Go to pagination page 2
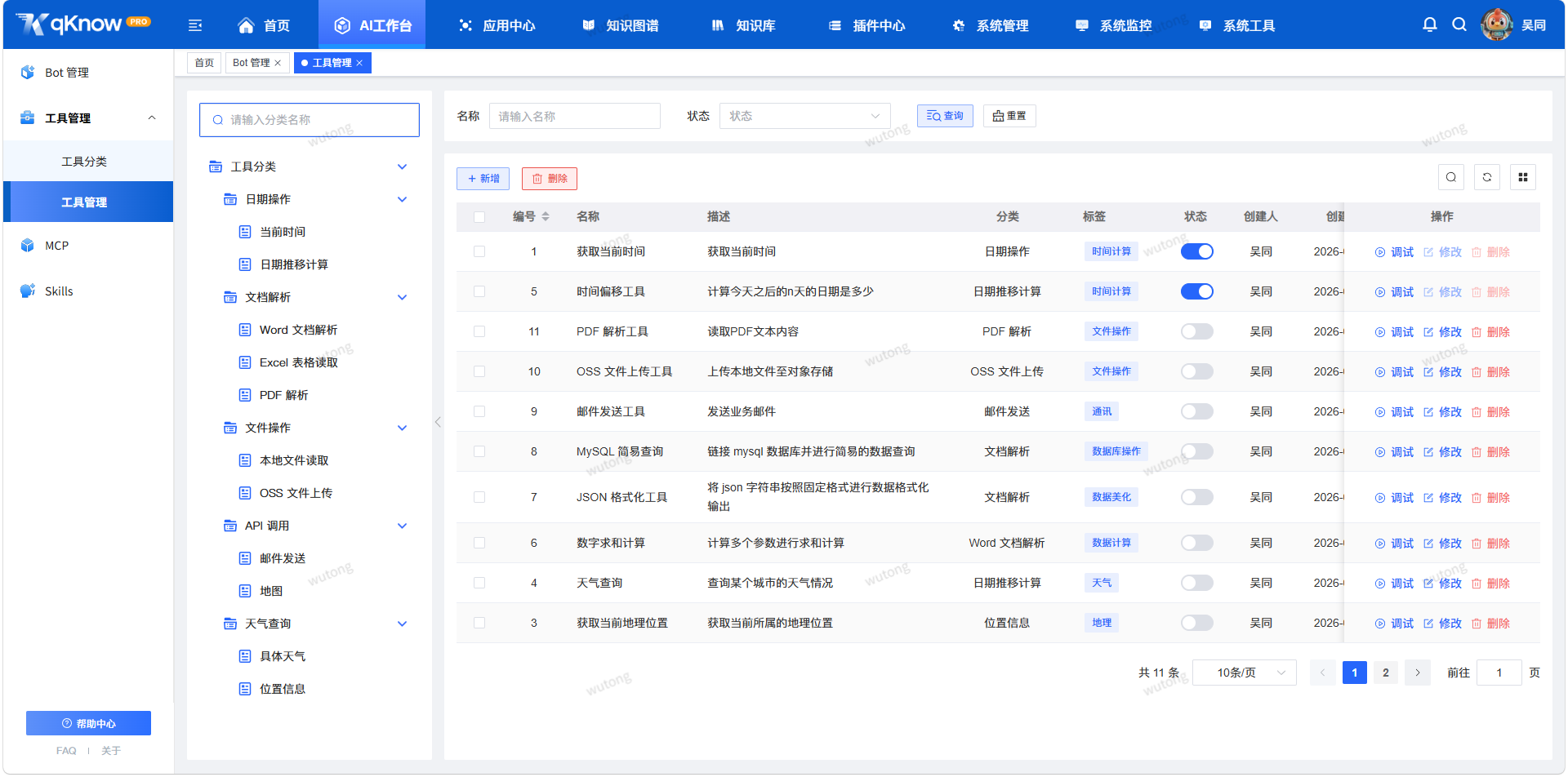1568x777 pixels. pos(1386,673)
